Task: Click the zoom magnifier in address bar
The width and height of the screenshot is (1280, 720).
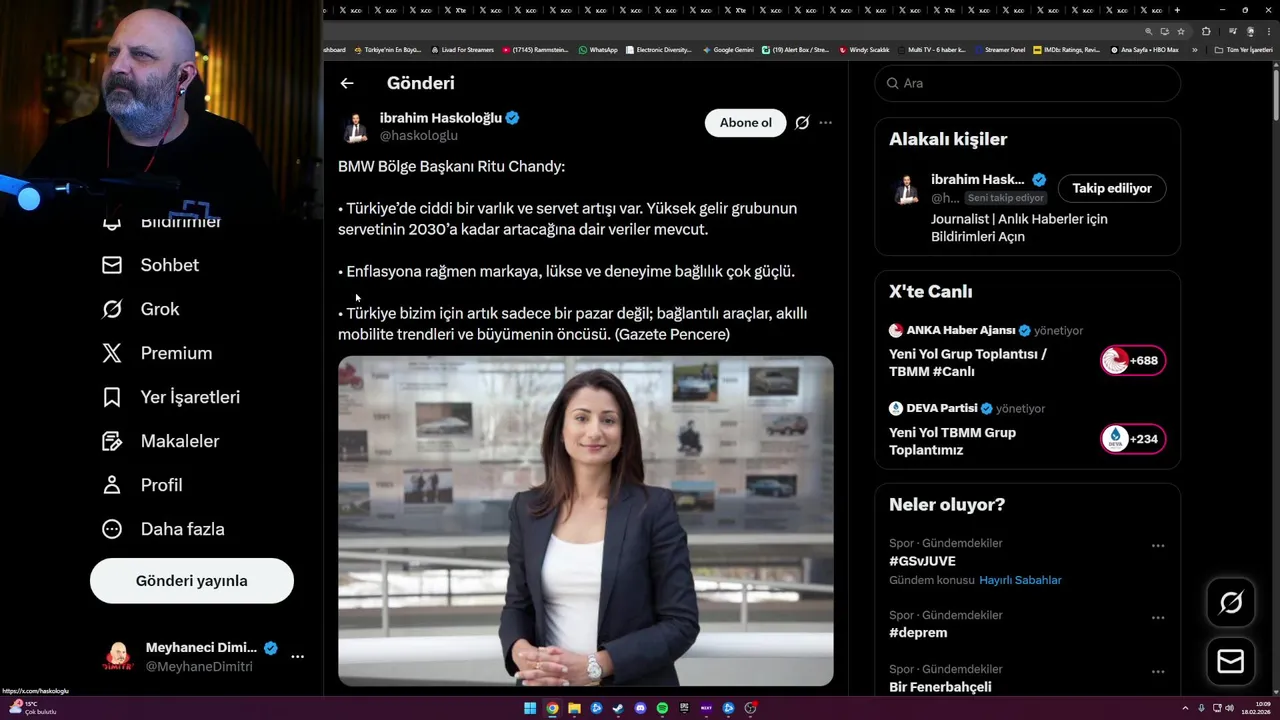Action: point(1149,31)
